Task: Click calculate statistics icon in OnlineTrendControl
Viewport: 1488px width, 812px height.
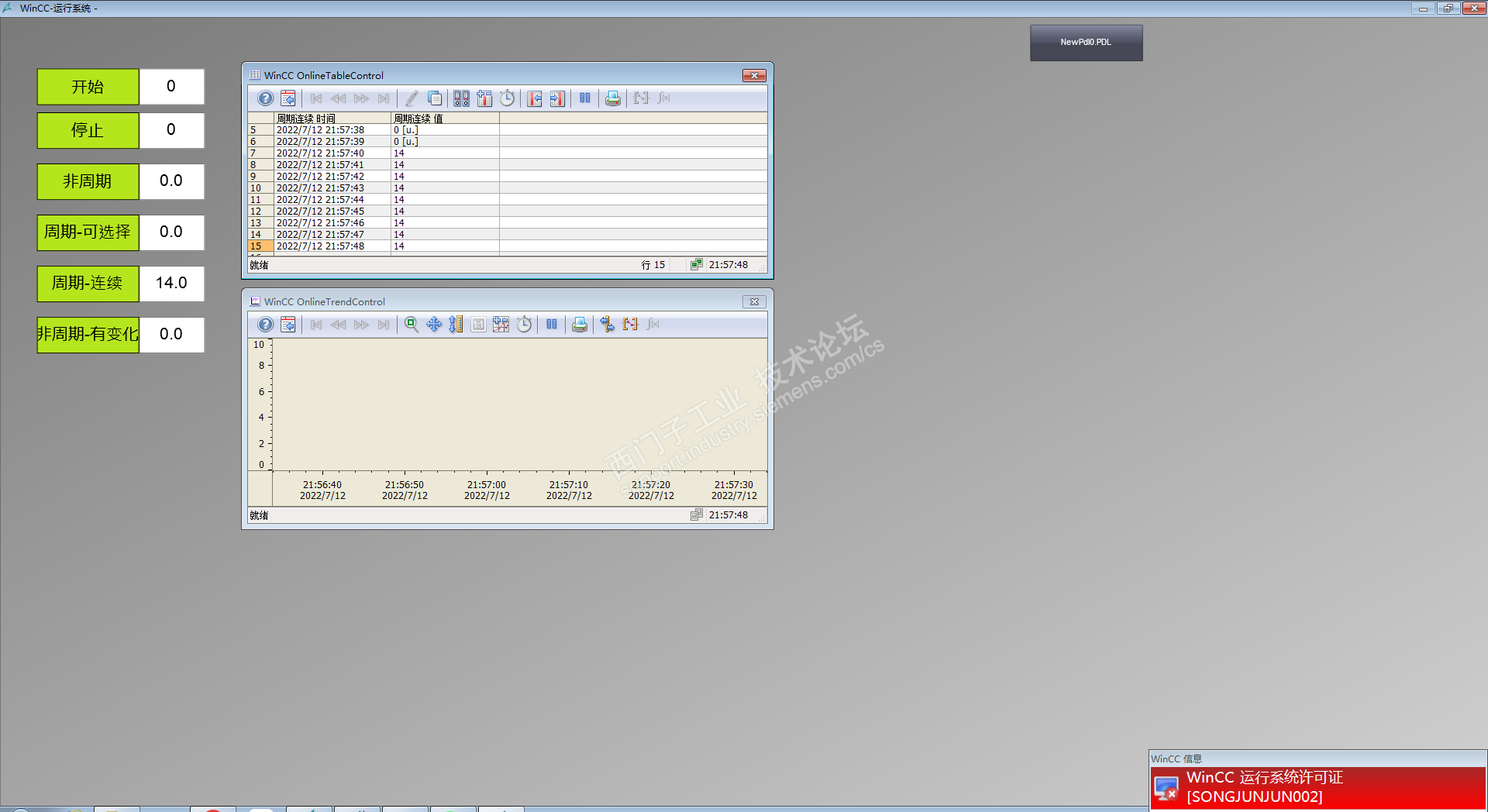Action: [x=653, y=325]
